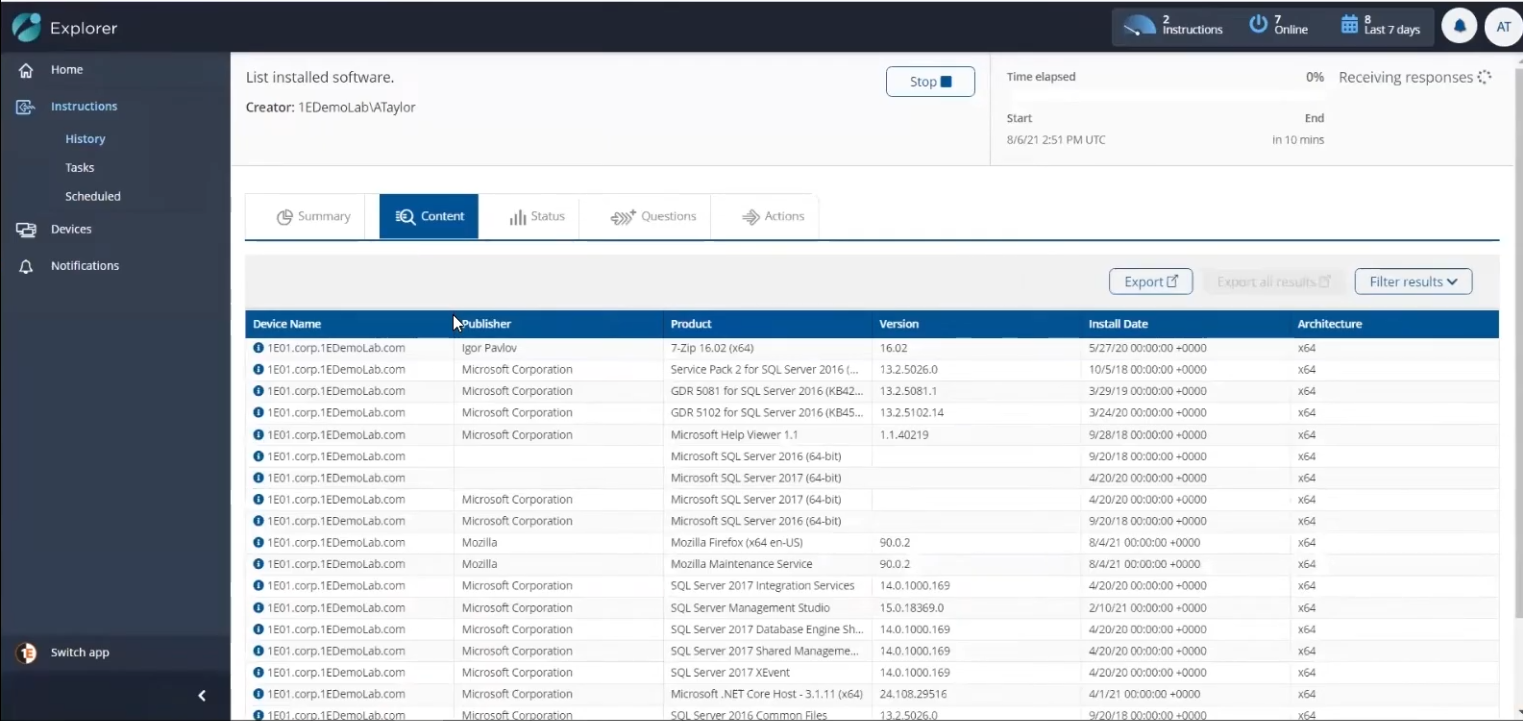The height and width of the screenshot is (721, 1523).
Task: Stop the running instruction
Action: [930, 82]
